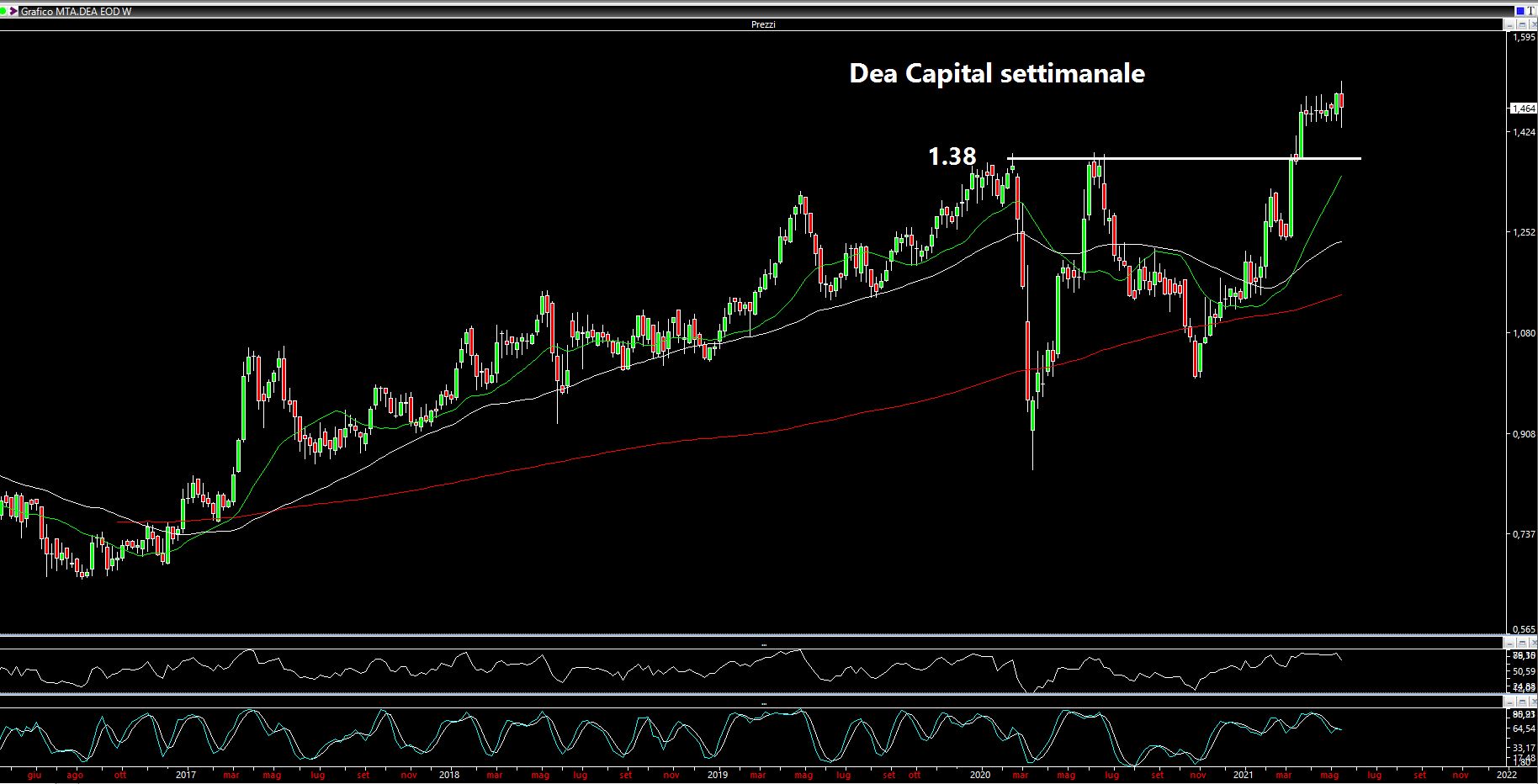Click the blue square icon in title bar
This screenshot has height=784, width=1538.
click(x=1519, y=11)
